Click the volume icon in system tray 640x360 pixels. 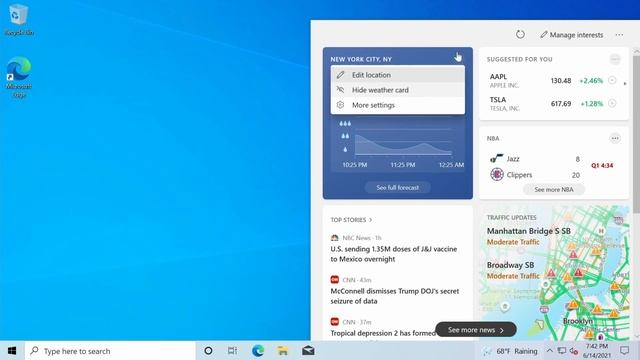click(x=574, y=351)
